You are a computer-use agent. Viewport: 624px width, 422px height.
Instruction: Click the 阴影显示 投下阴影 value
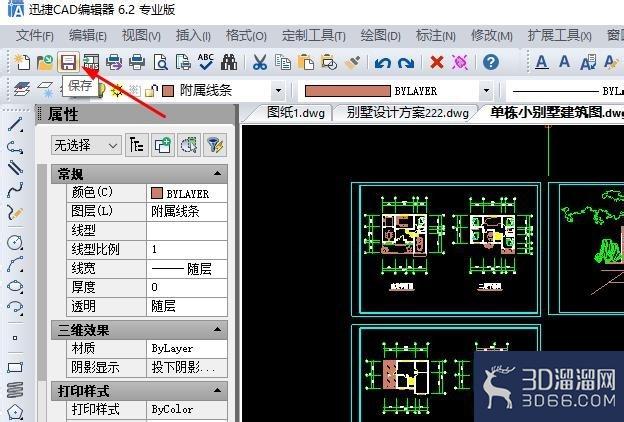tap(187, 367)
